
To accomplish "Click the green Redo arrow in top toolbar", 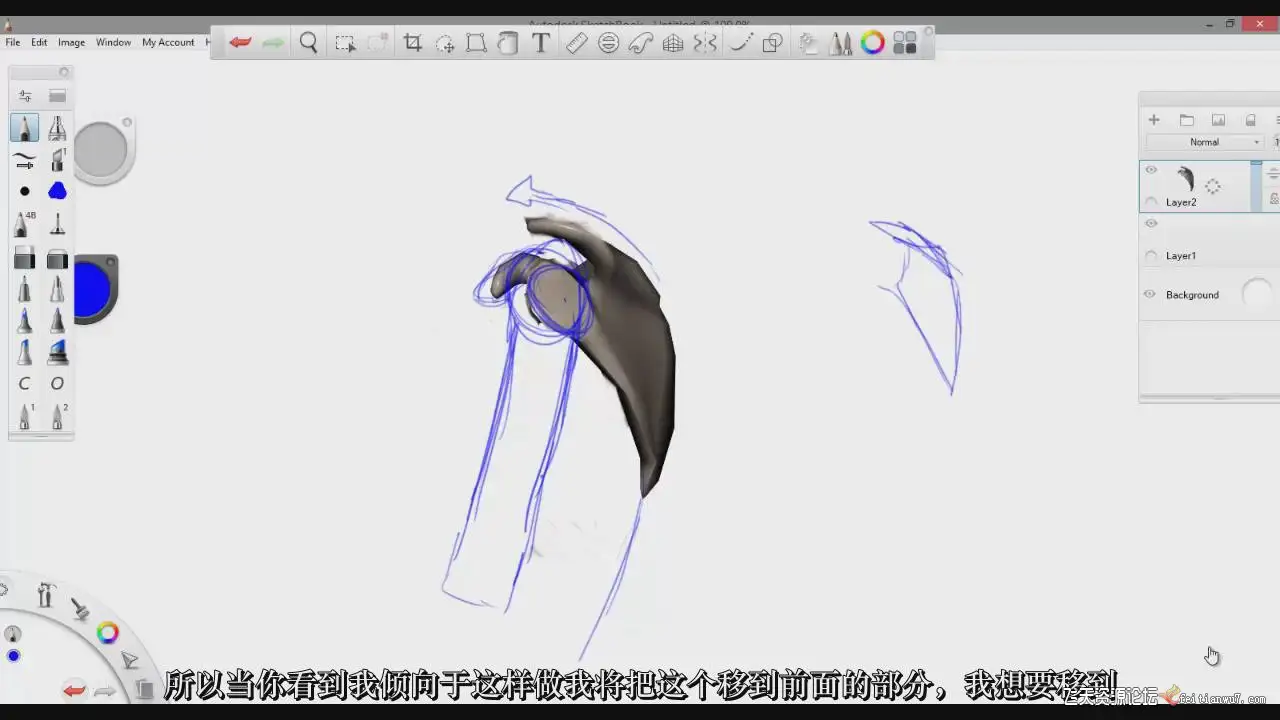I will click(272, 43).
